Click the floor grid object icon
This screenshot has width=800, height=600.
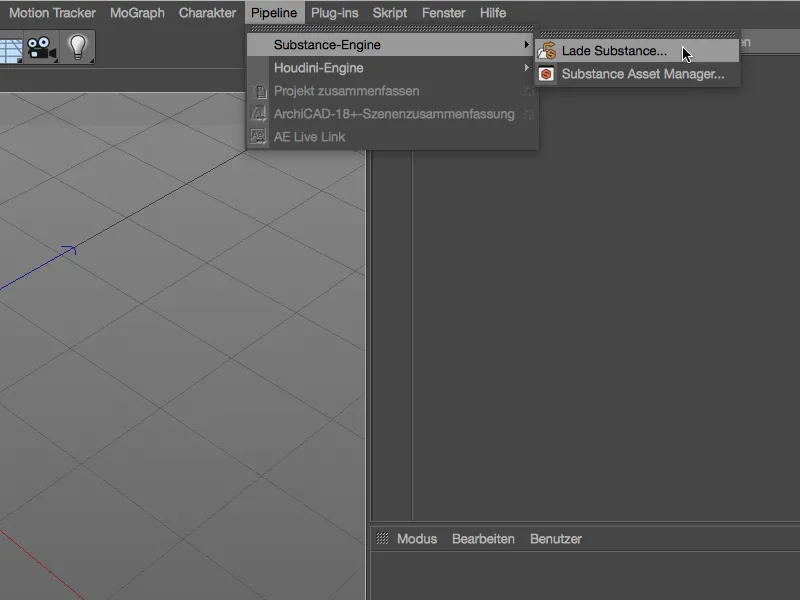(x=11, y=48)
